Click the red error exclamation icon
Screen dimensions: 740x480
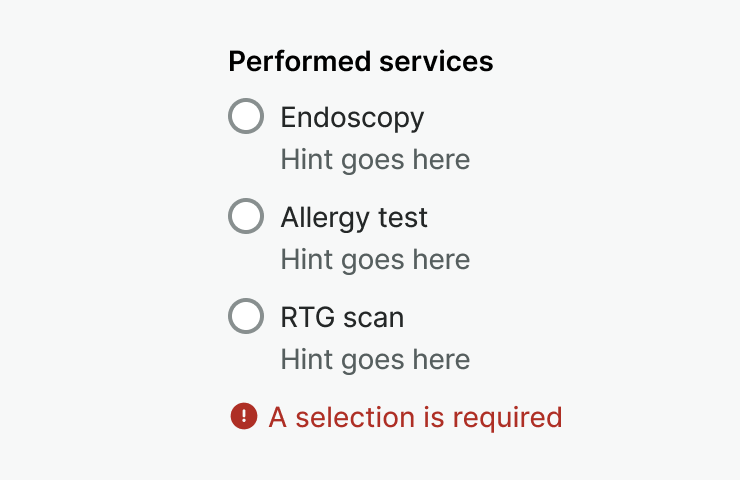[243, 416]
